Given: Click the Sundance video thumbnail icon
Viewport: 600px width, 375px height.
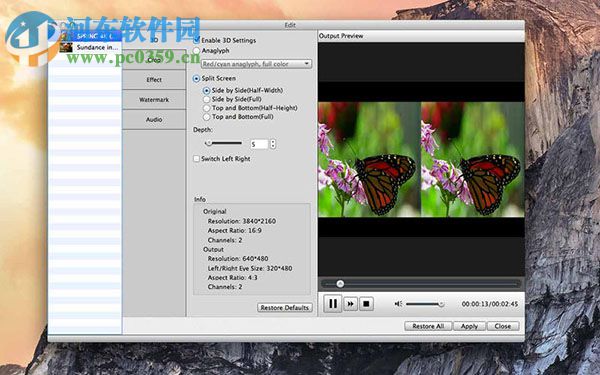Looking at the screenshot, I should (66, 47).
